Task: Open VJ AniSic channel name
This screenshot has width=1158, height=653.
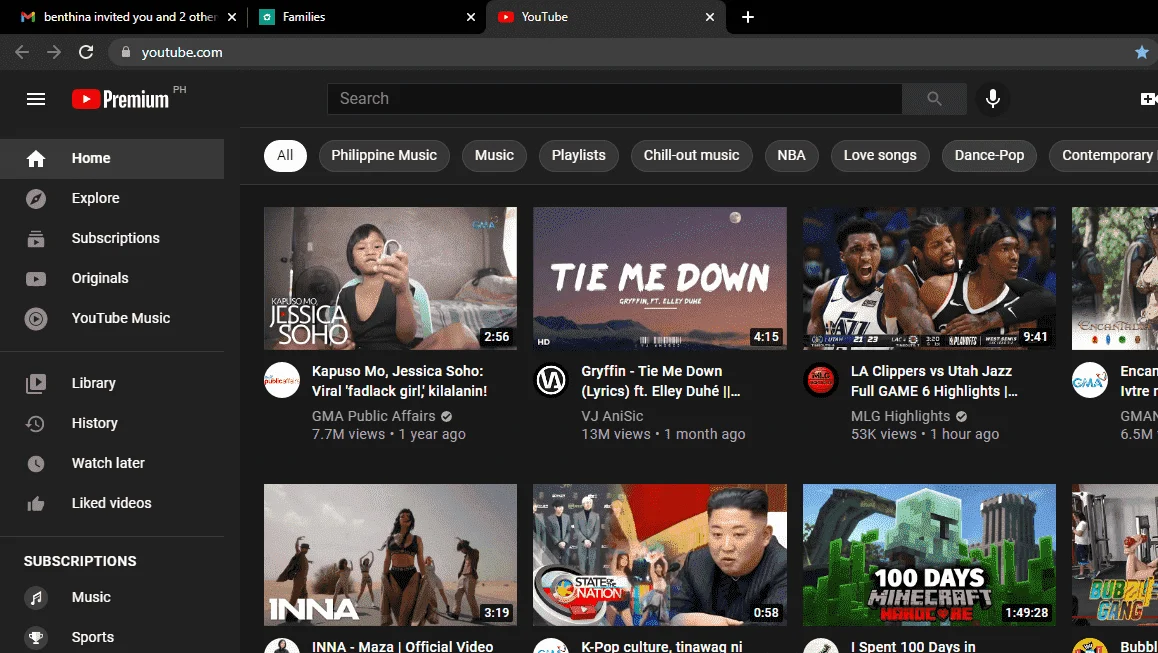Action: pyautogui.click(x=612, y=416)
